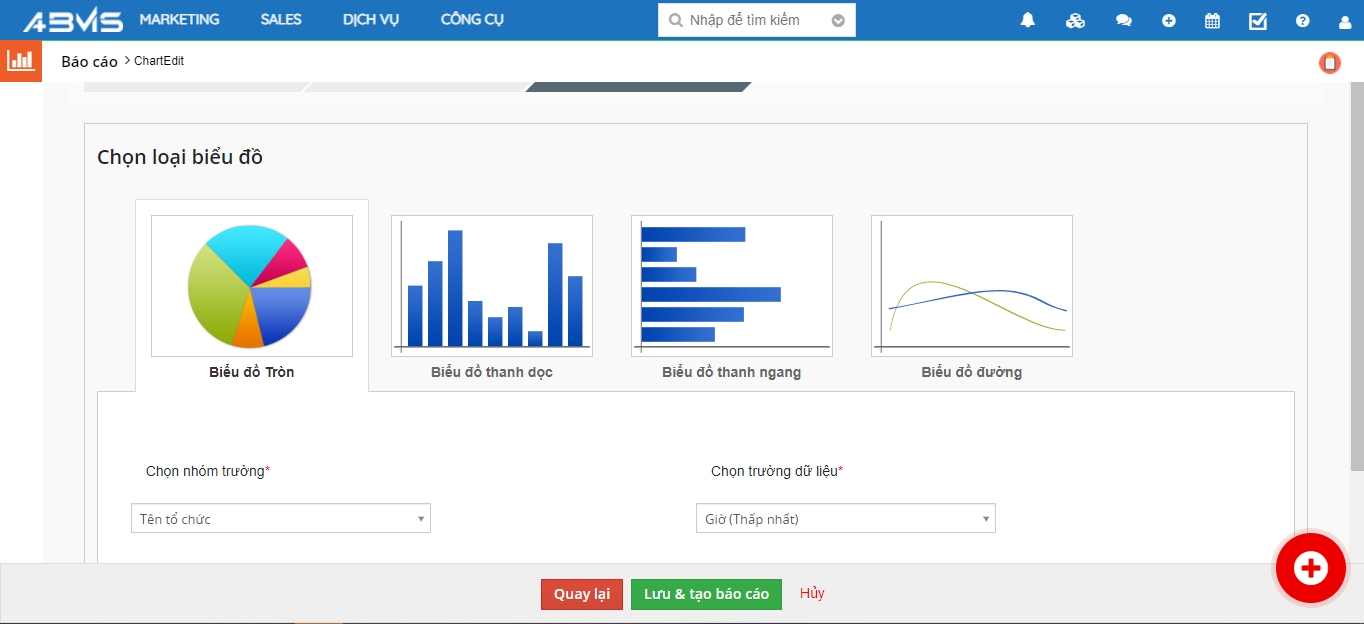Open the DỊCH VỤ menu
Viewport: 1364px width, 624px height.
click(x=370, y=19)
